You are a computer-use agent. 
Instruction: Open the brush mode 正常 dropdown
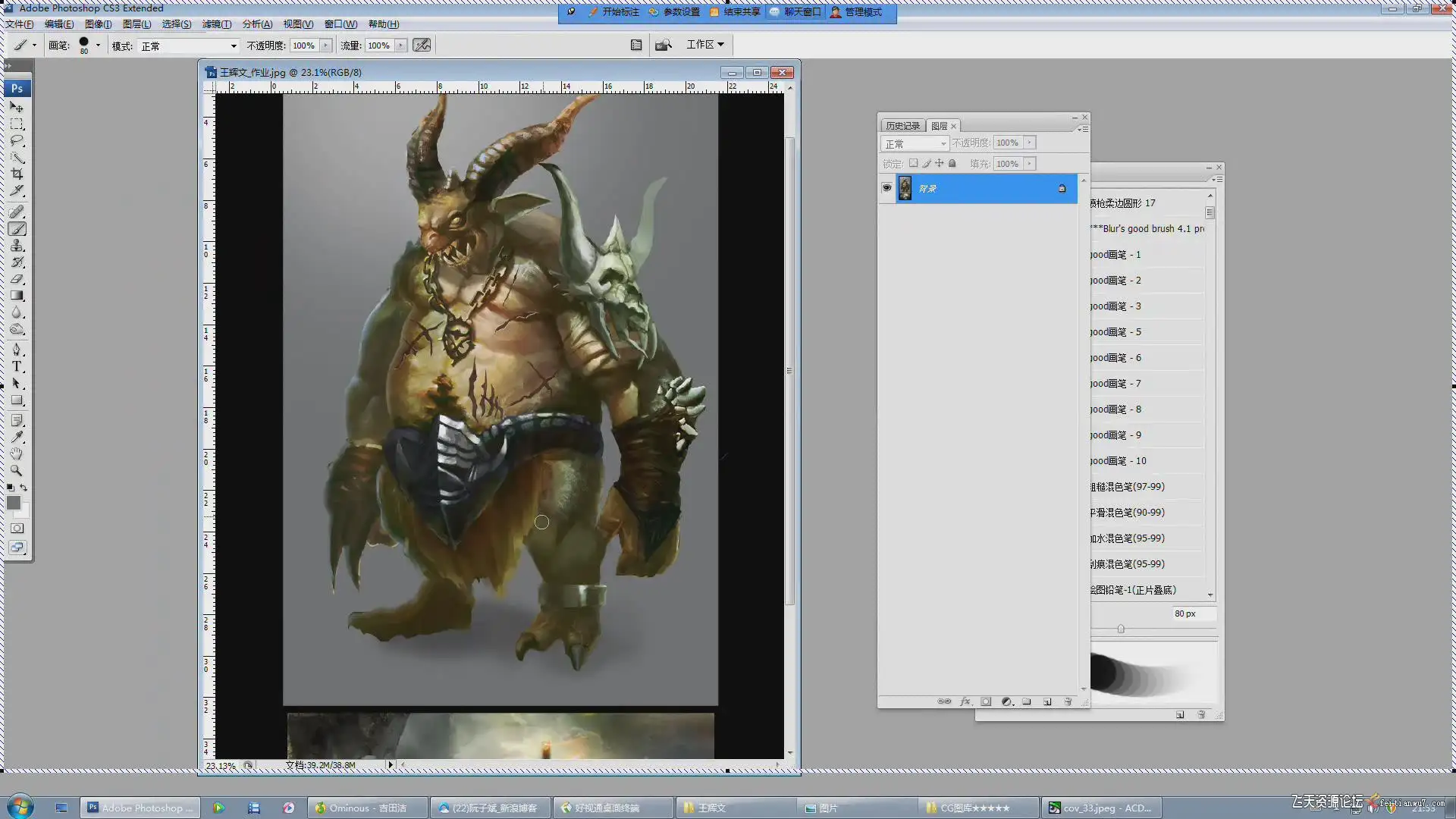[x=187, y=46]
